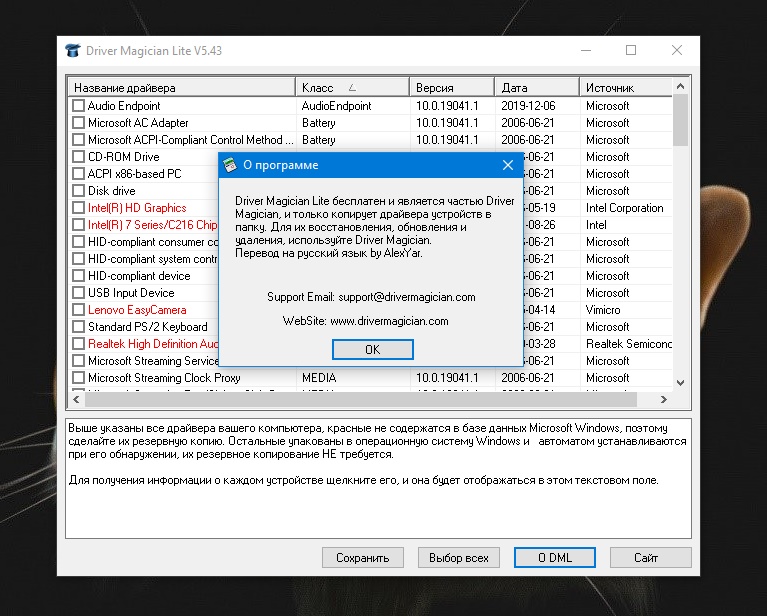Click the Выбор всех button

(458, 558)
